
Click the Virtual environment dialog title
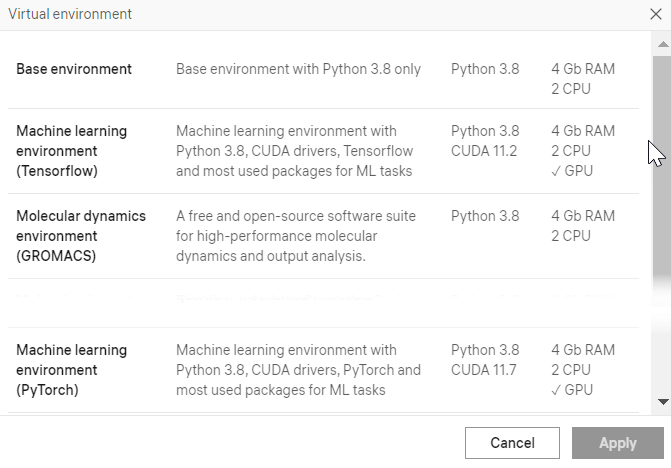click(70, 14)
